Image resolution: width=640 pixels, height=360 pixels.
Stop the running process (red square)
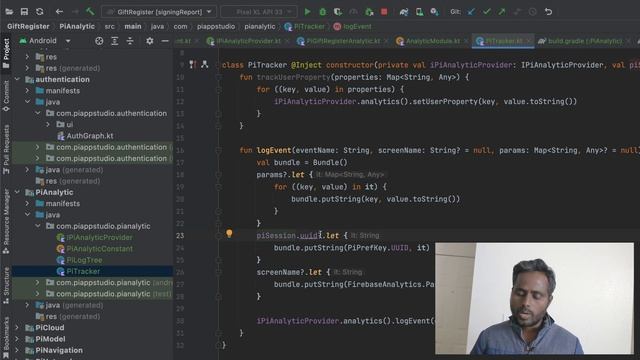pos(384,12)
